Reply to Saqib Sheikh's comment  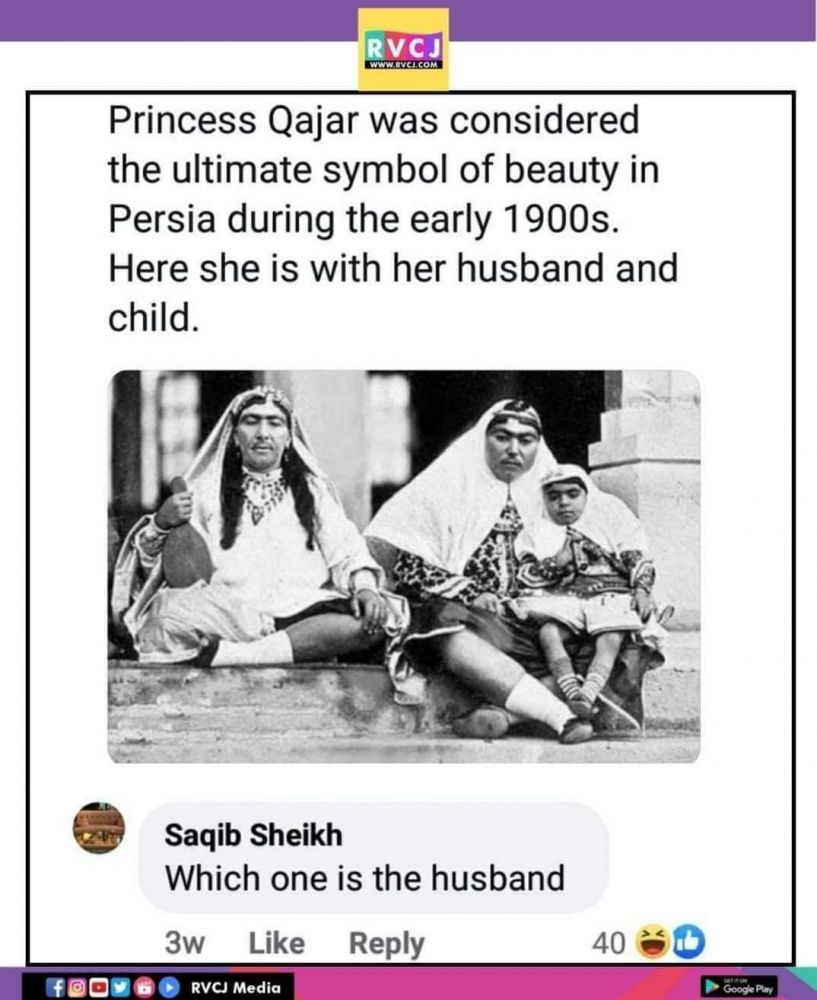click(386, 943)
